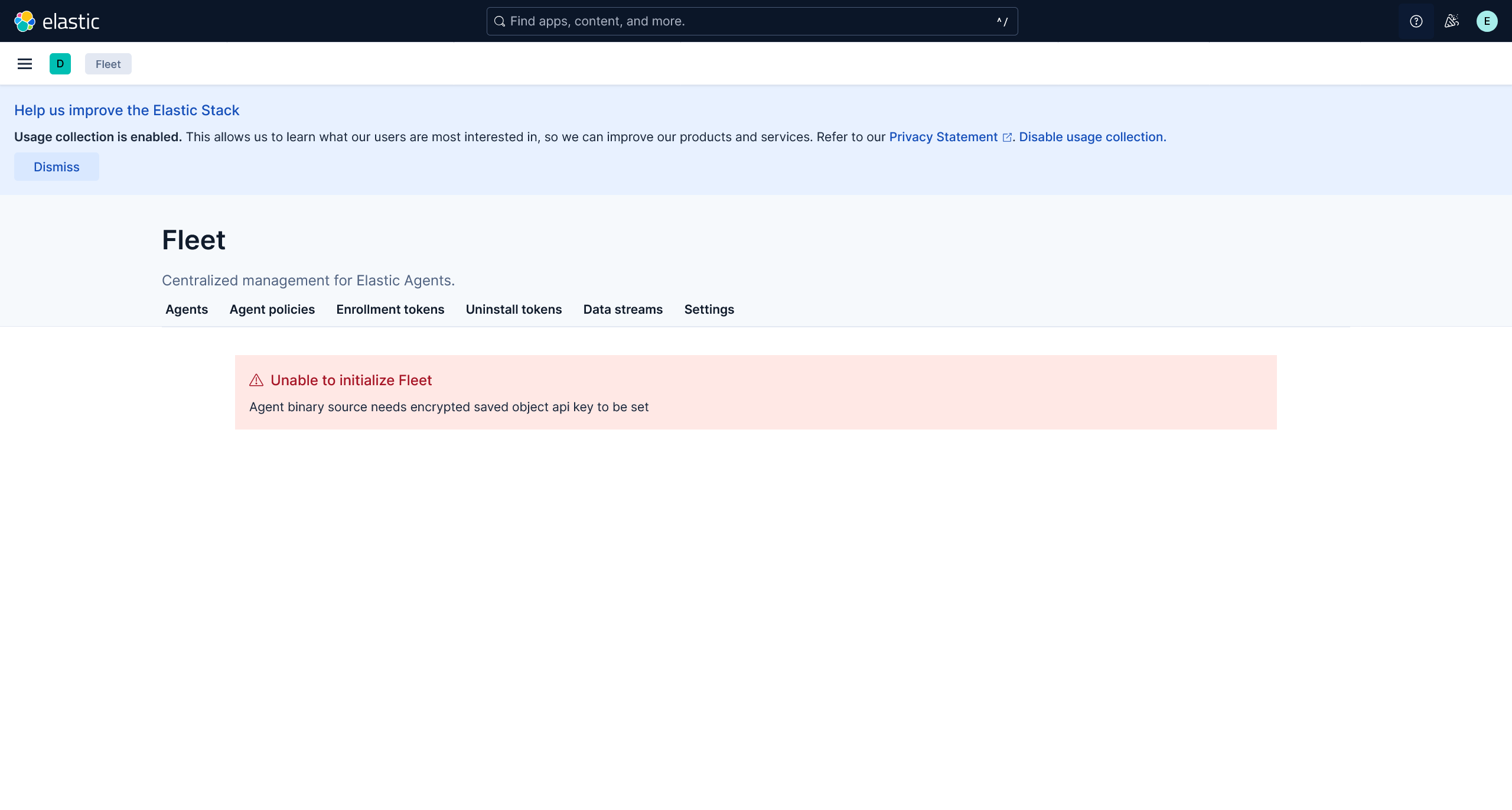Click Disable usage collection link
Screen dimensions: 1512x810
[1092, 137]
